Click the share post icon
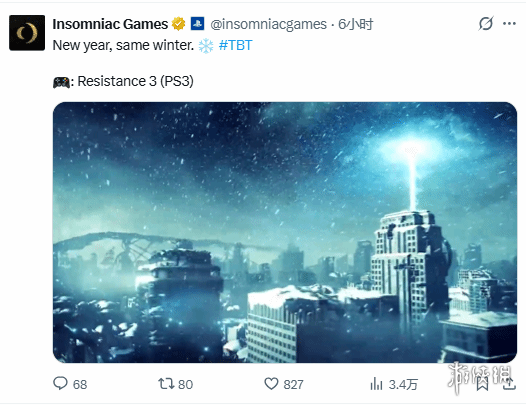Viewport: 526px width, 405px height. tap(509, 383)
